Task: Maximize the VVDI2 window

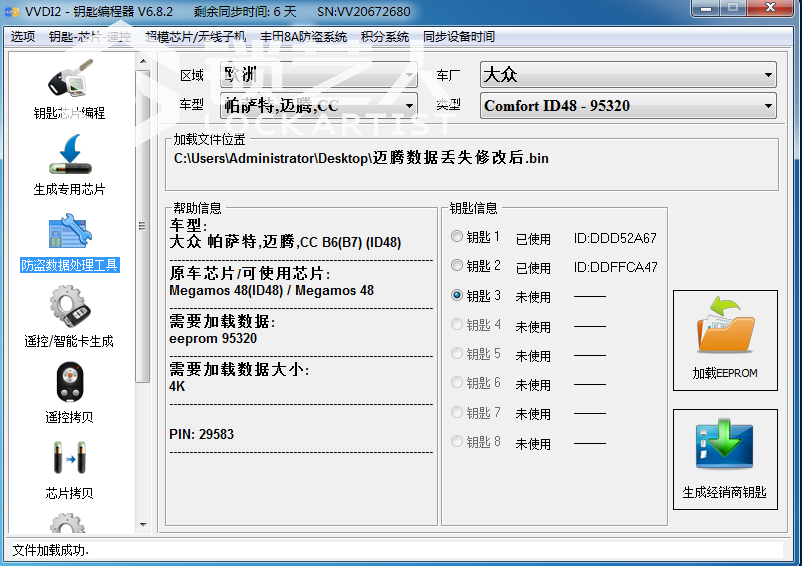Action: click(x=733, y=8)
